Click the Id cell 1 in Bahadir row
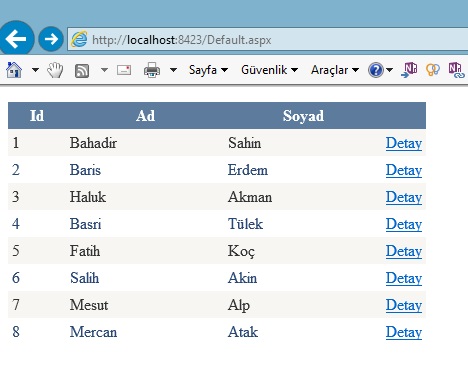Screen dimensions: 468x370 pyautogui.click(x=16, y=143)
